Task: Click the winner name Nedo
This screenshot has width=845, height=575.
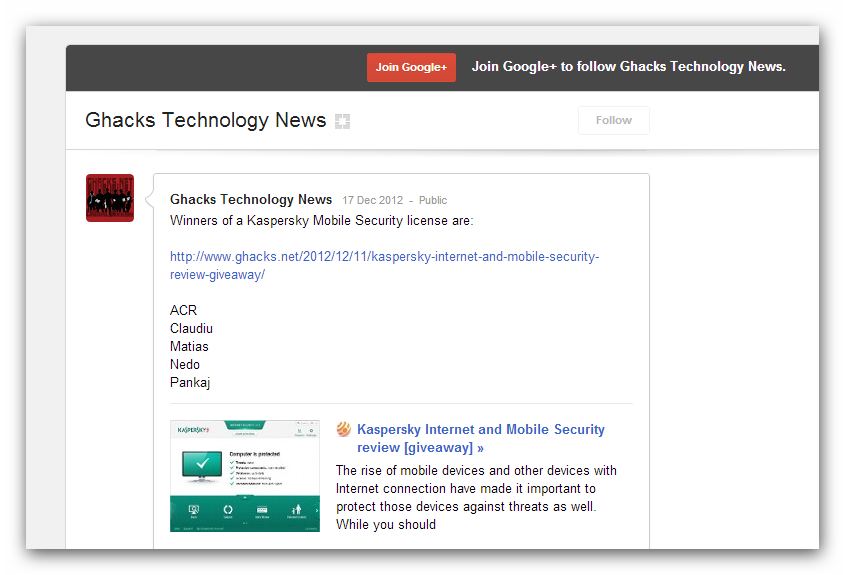Action: coord(185,364)
